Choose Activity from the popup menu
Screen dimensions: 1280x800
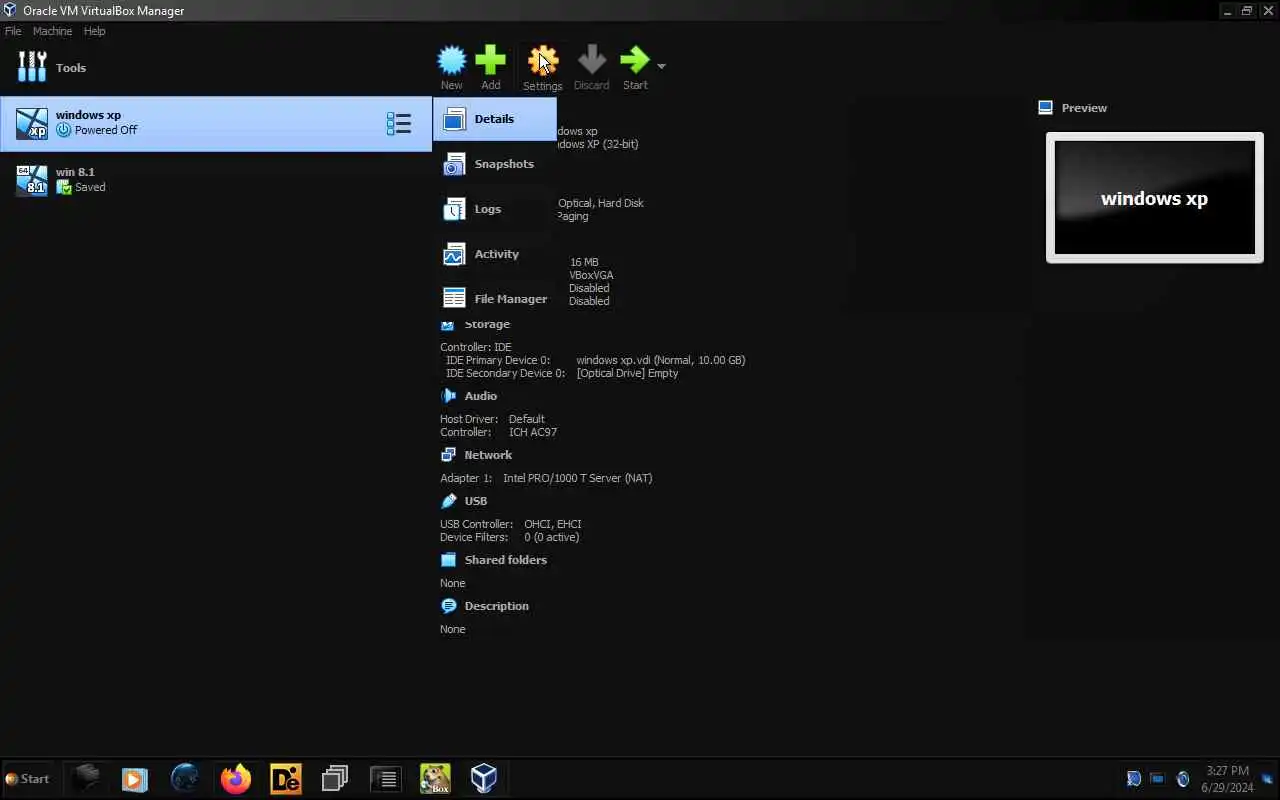(495, 254)
